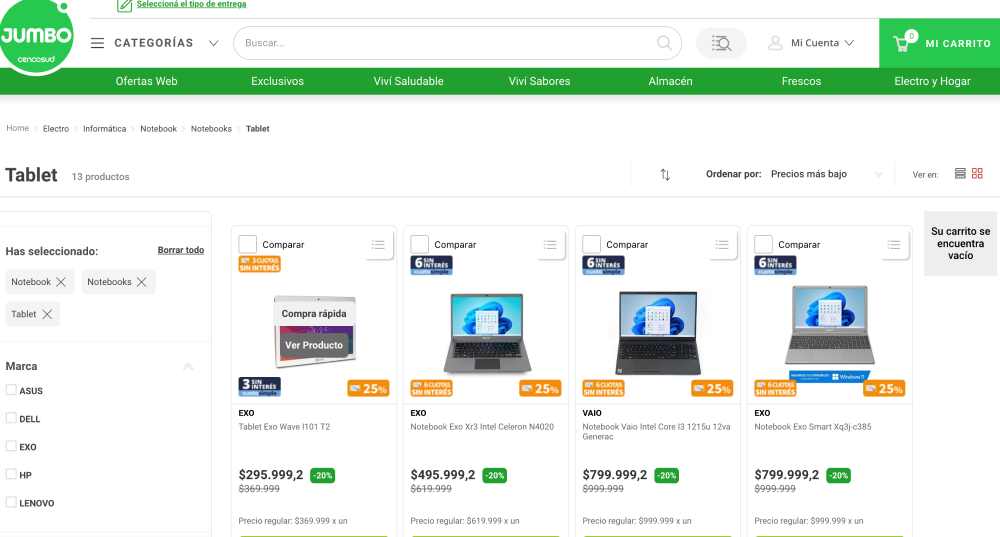Check Comparar on Exo Smart Xq3j card
Screen dimensions: 1000x537
763,244
